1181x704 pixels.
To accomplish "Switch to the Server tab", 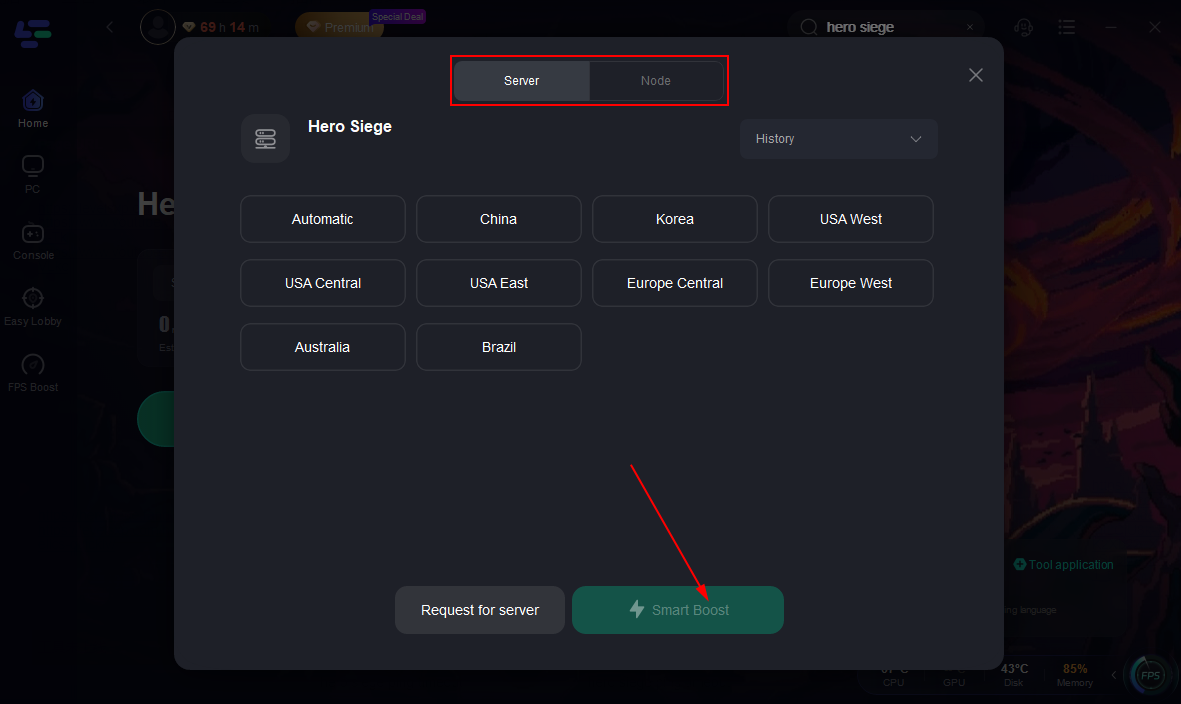I will (521, 81).
